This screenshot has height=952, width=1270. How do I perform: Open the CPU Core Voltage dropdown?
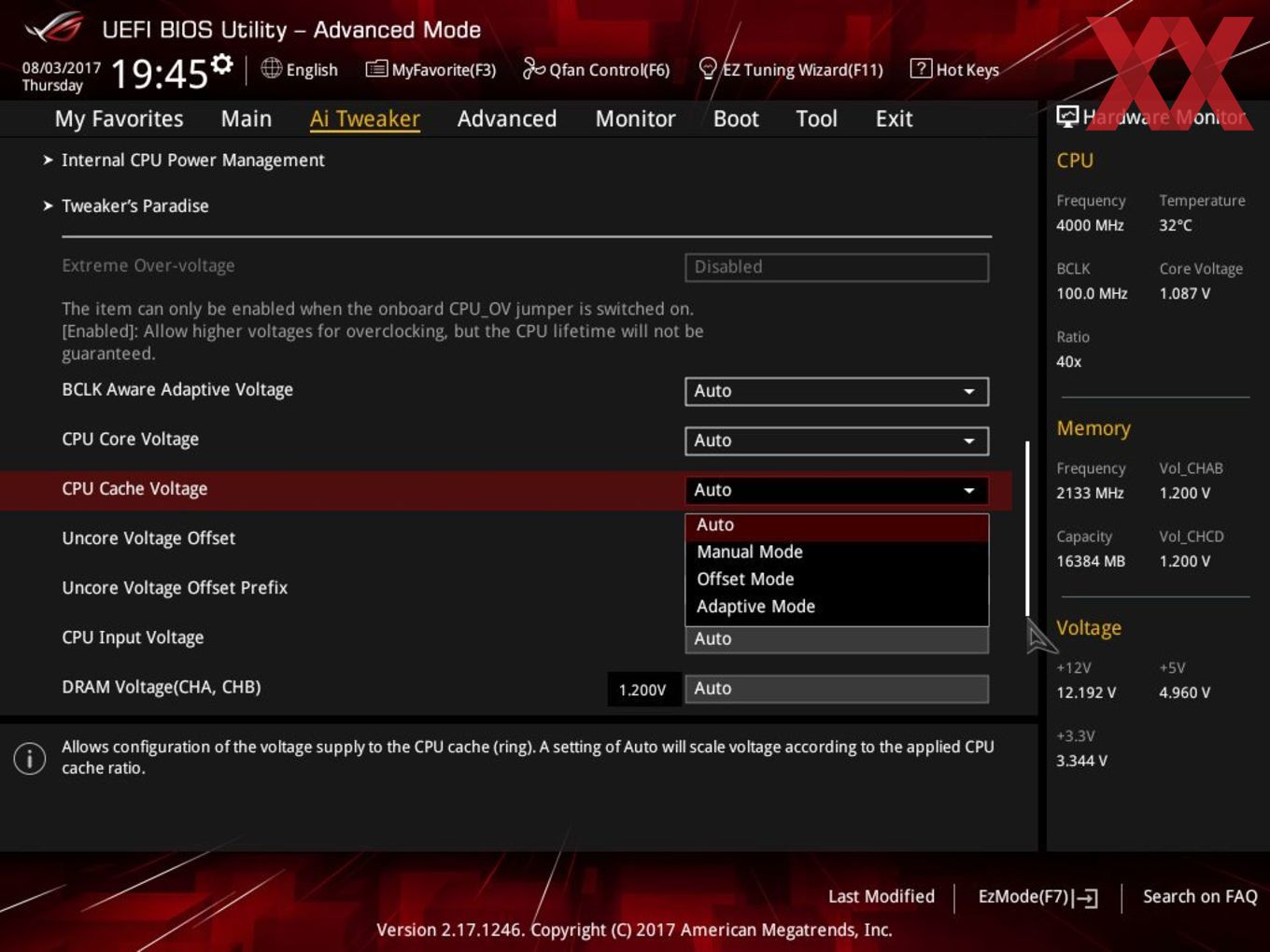click(837, 441)
